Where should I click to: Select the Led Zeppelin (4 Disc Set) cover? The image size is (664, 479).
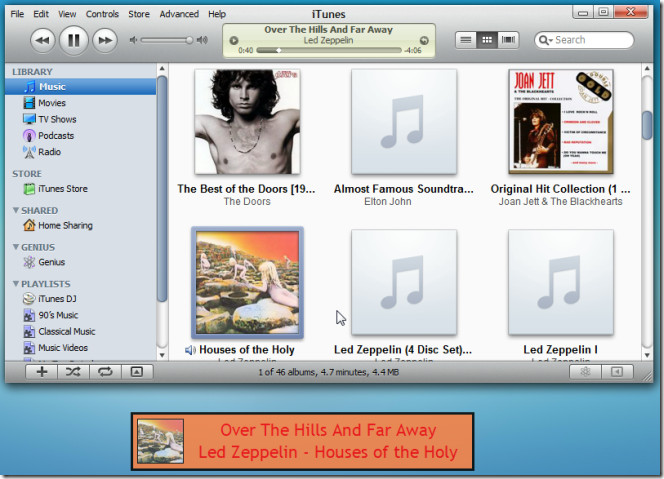(x=404, y=282)
